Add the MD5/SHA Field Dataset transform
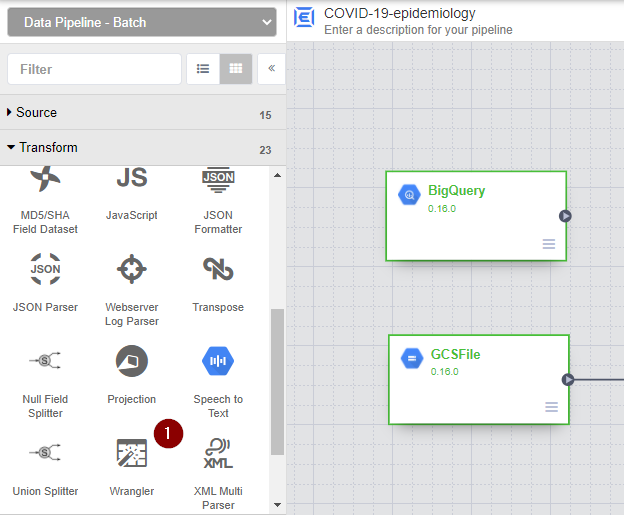 tap(45, 201)
